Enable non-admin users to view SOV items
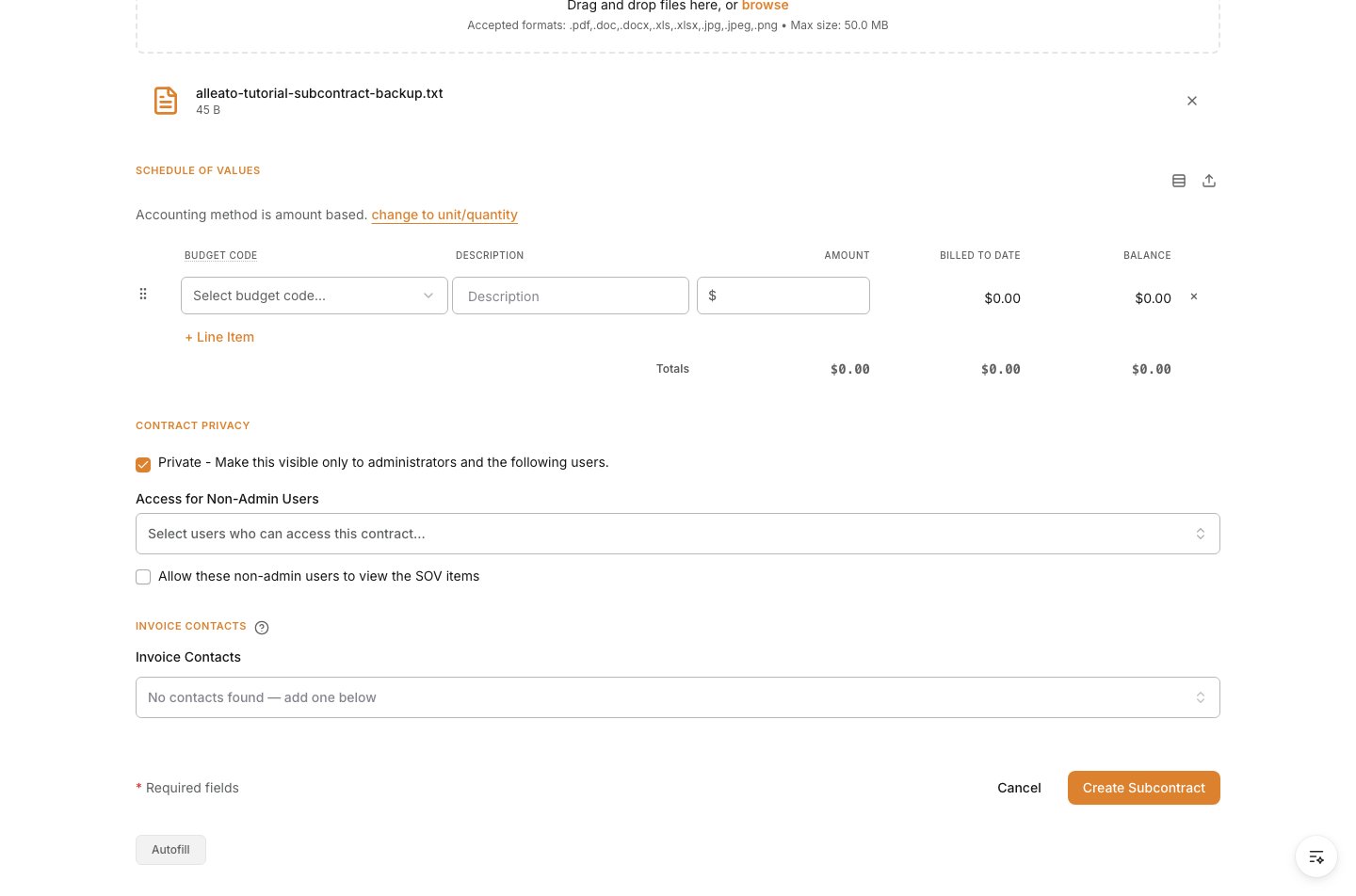 tap(143, 577)
